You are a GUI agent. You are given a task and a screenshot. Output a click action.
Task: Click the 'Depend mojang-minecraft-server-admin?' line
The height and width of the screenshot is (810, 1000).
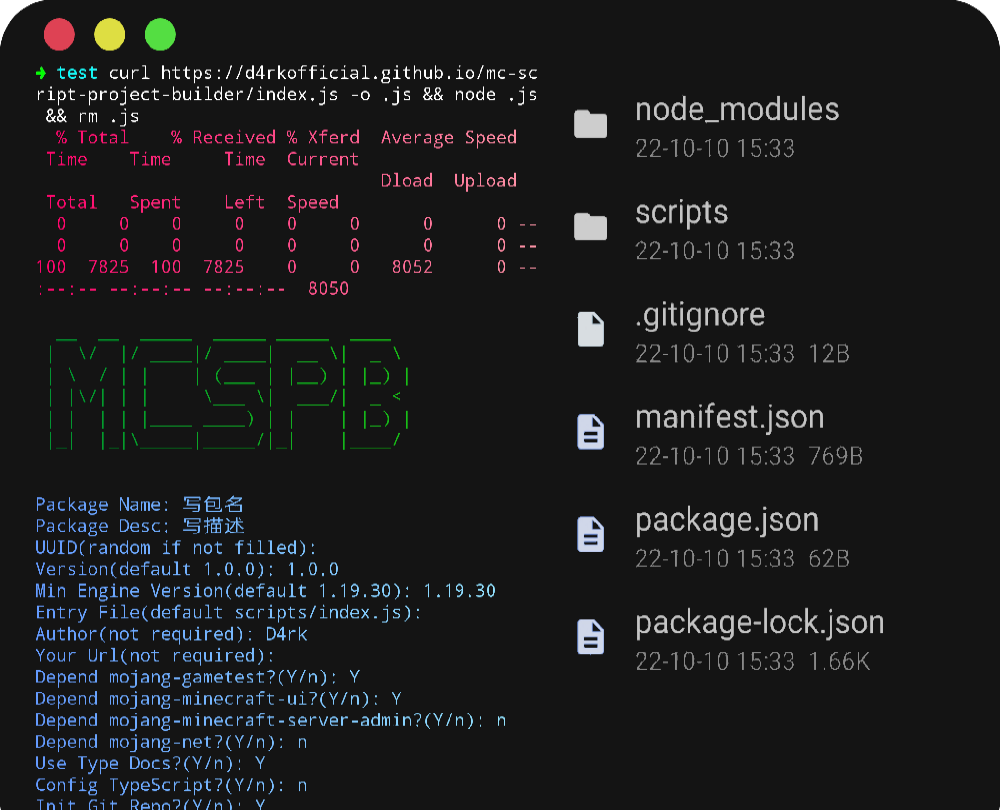[x=270, y=721]
